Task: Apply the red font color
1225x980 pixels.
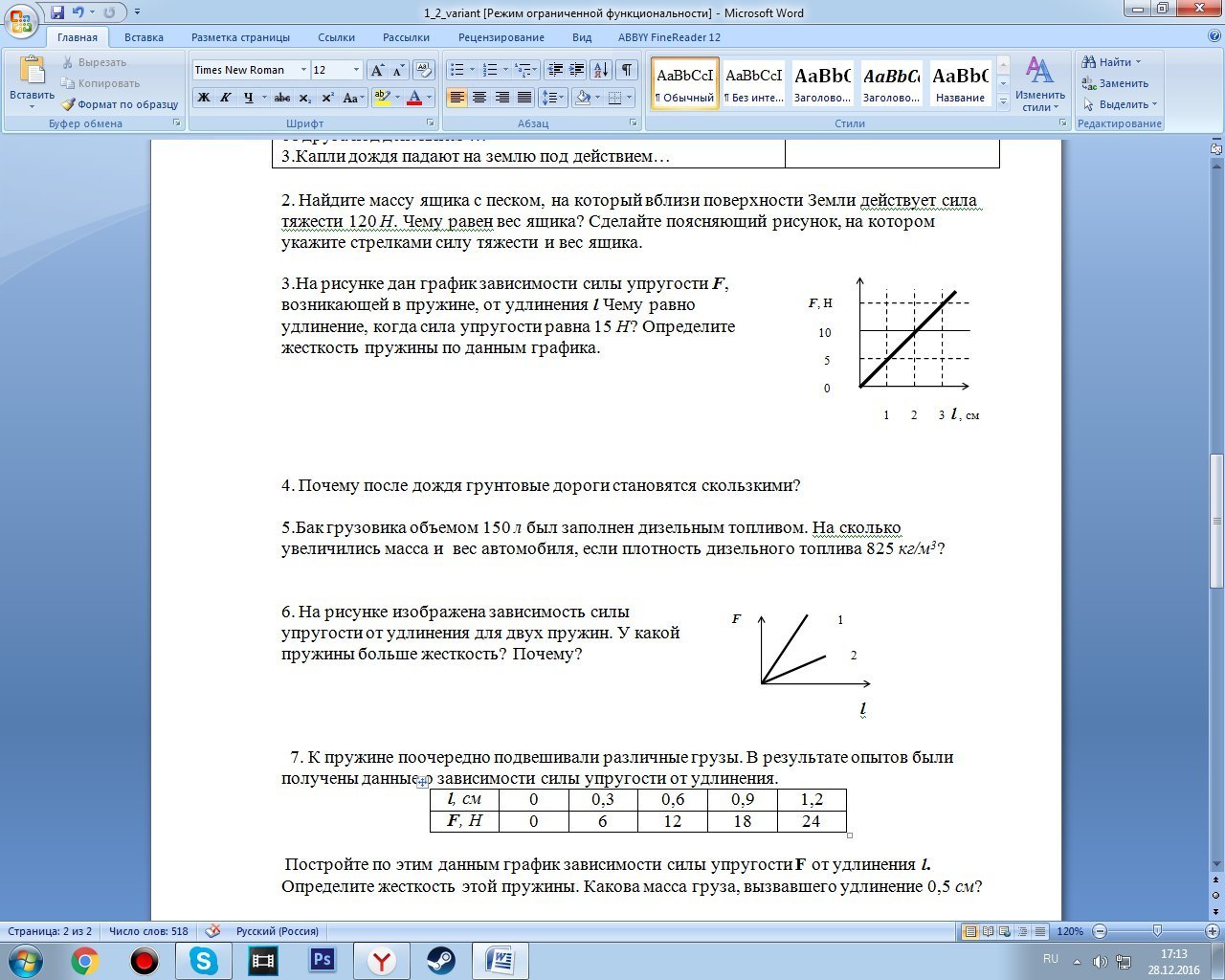Action: (x=414, y=98)
